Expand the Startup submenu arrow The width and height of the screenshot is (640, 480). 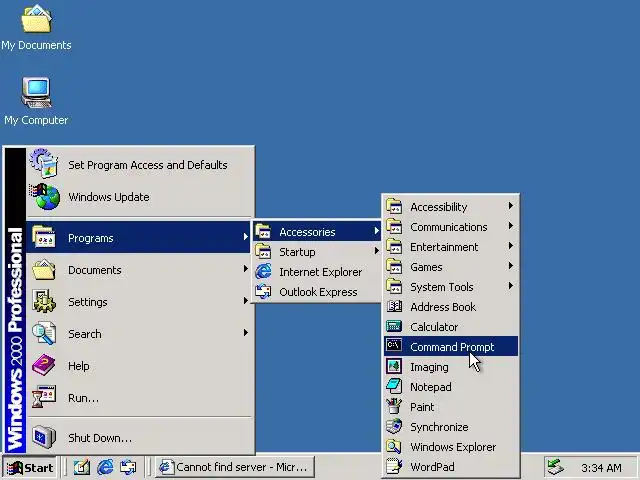point(376,251)
